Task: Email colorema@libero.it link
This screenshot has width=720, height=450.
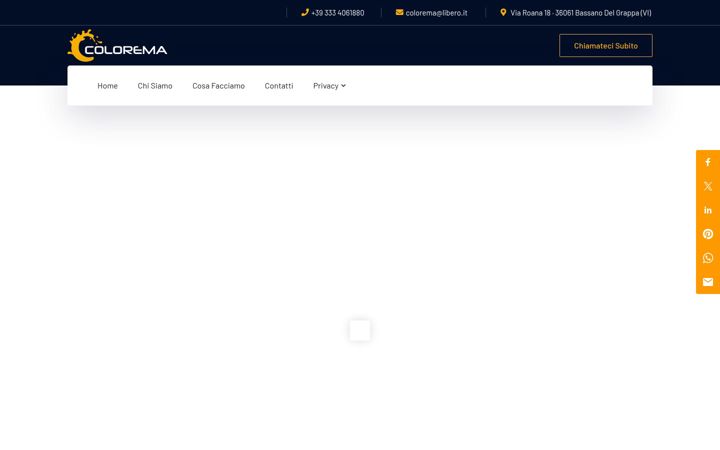Action: (x=436, y=13)
